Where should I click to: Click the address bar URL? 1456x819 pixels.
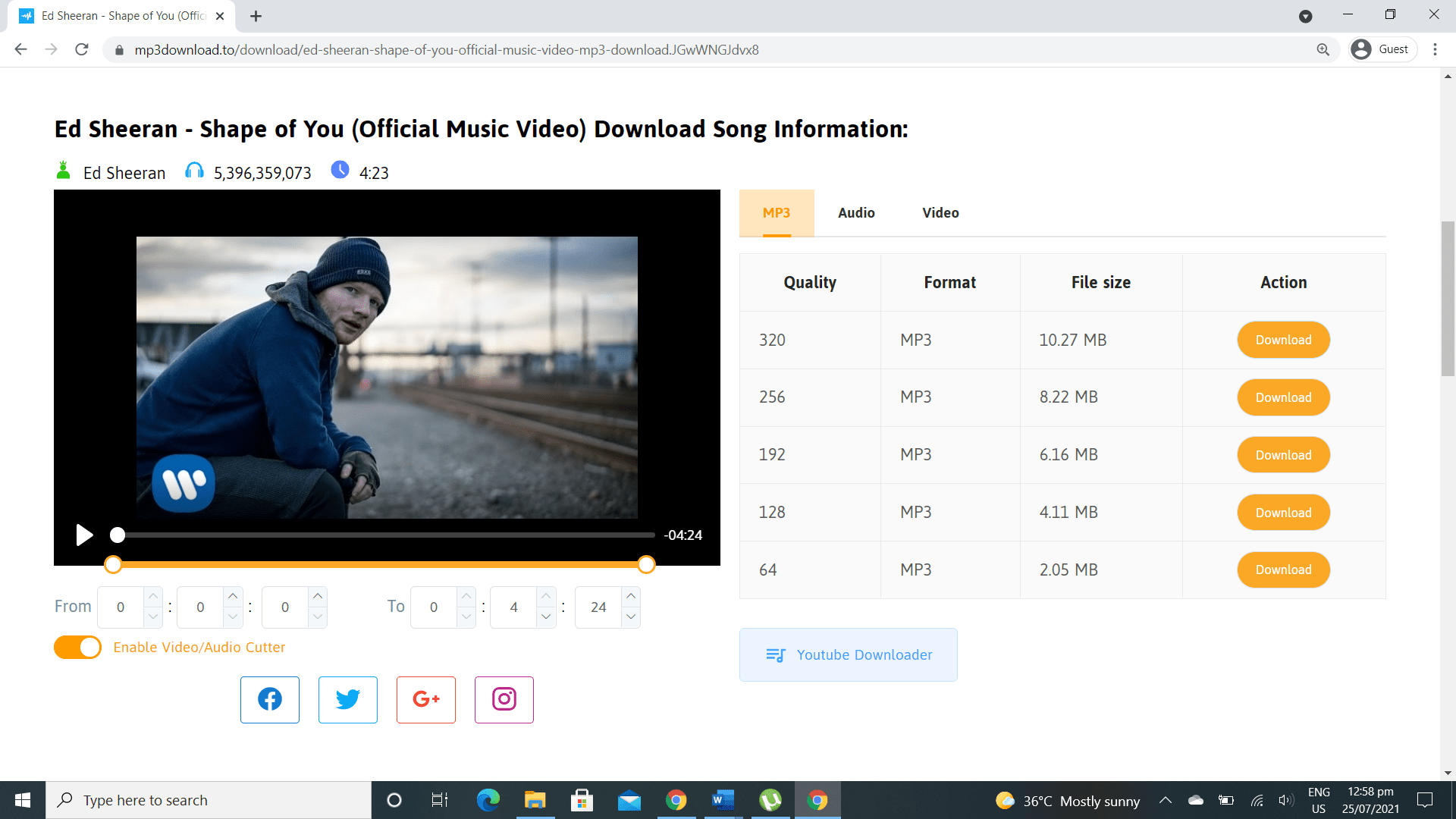(447, 50)
